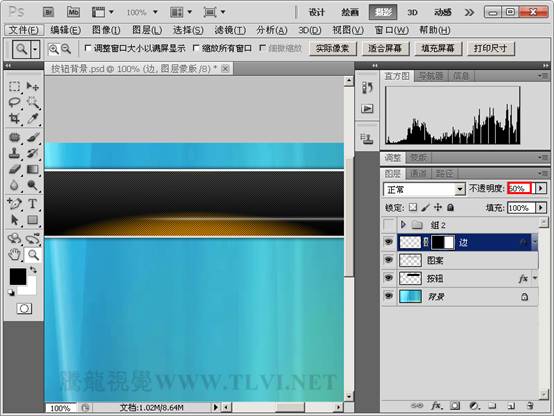Select the Crop tool
The width and height of the screenshot is (554, 416).
point(14,118)
